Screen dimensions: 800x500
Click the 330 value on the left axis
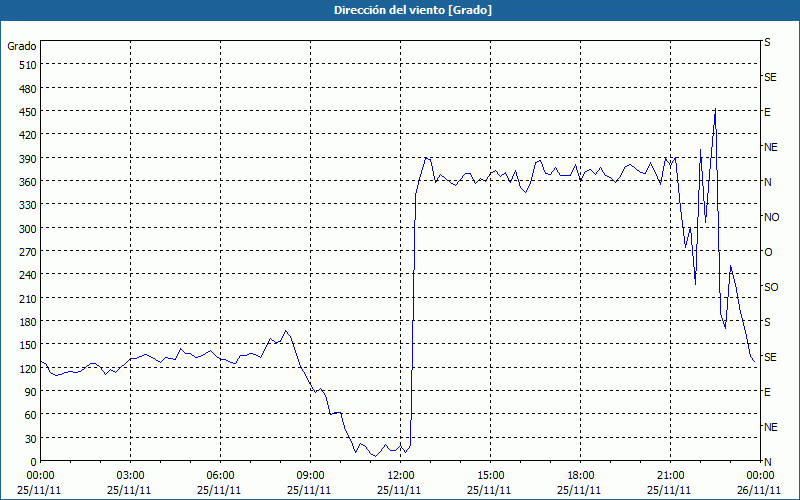(x=28, y=205)
